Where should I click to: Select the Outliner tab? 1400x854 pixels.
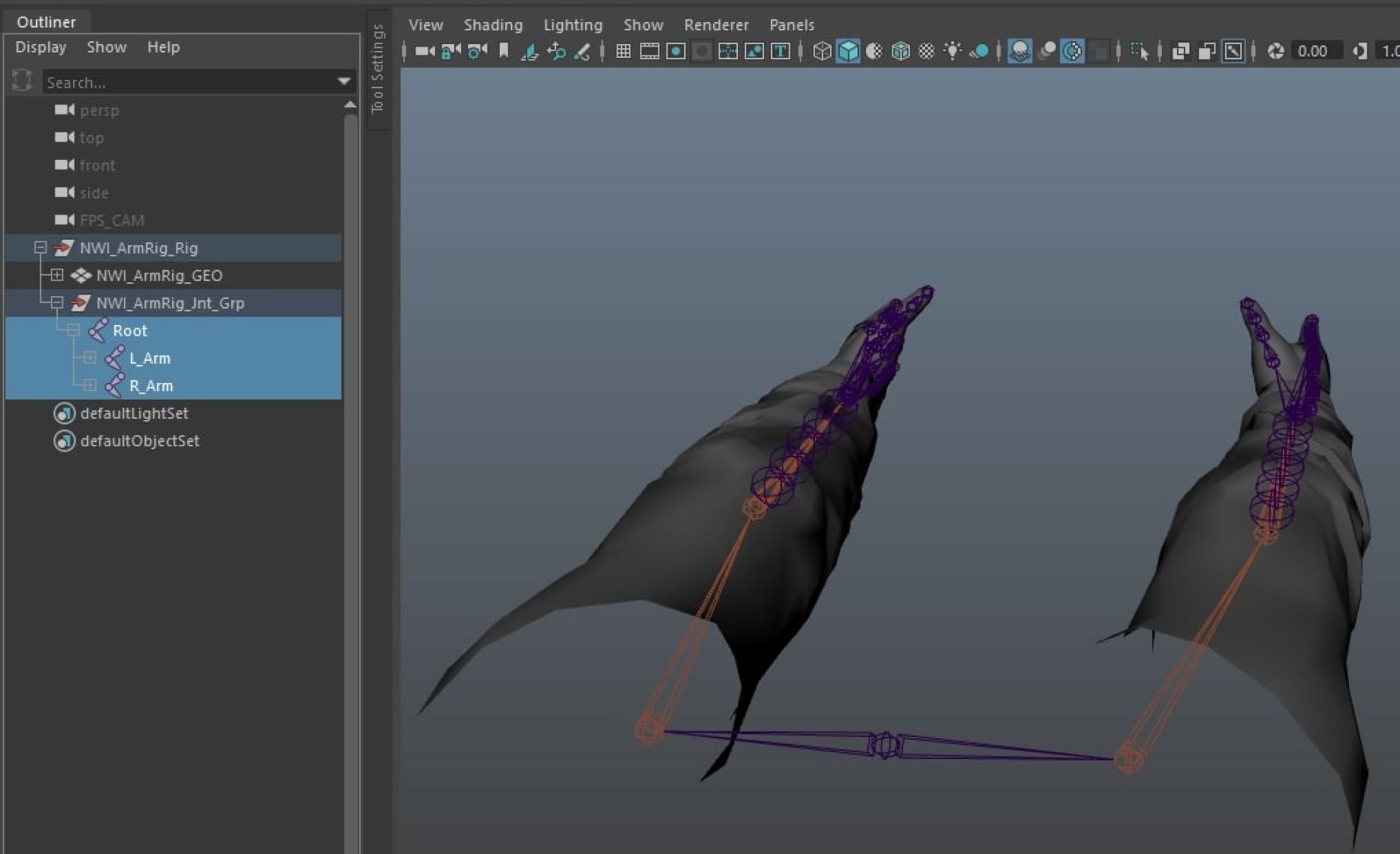click(x=46, y=21)
